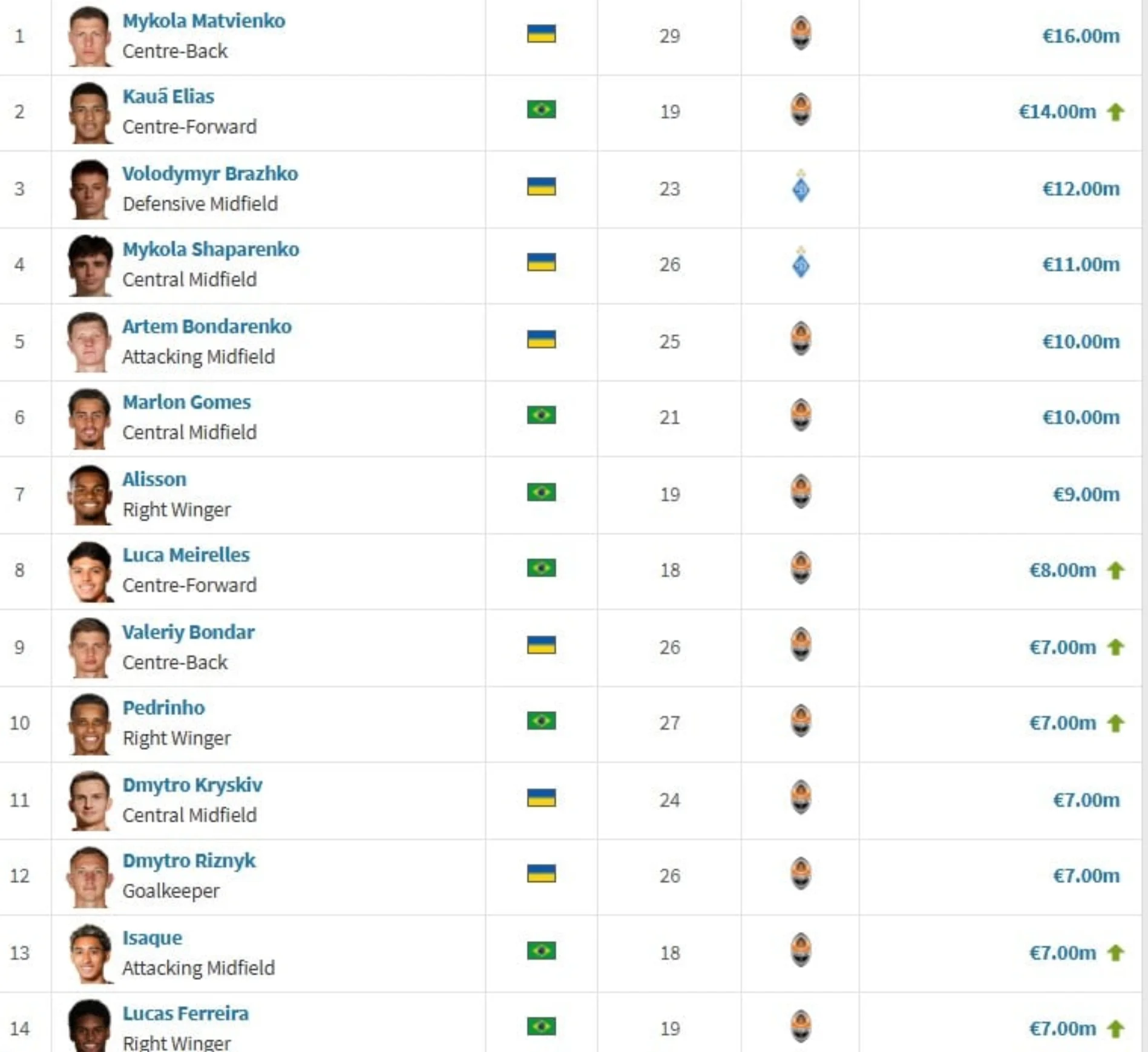Click €16.00m market value link
This screenshot has width=1148, height=1052.
[x=1080, y=36]
